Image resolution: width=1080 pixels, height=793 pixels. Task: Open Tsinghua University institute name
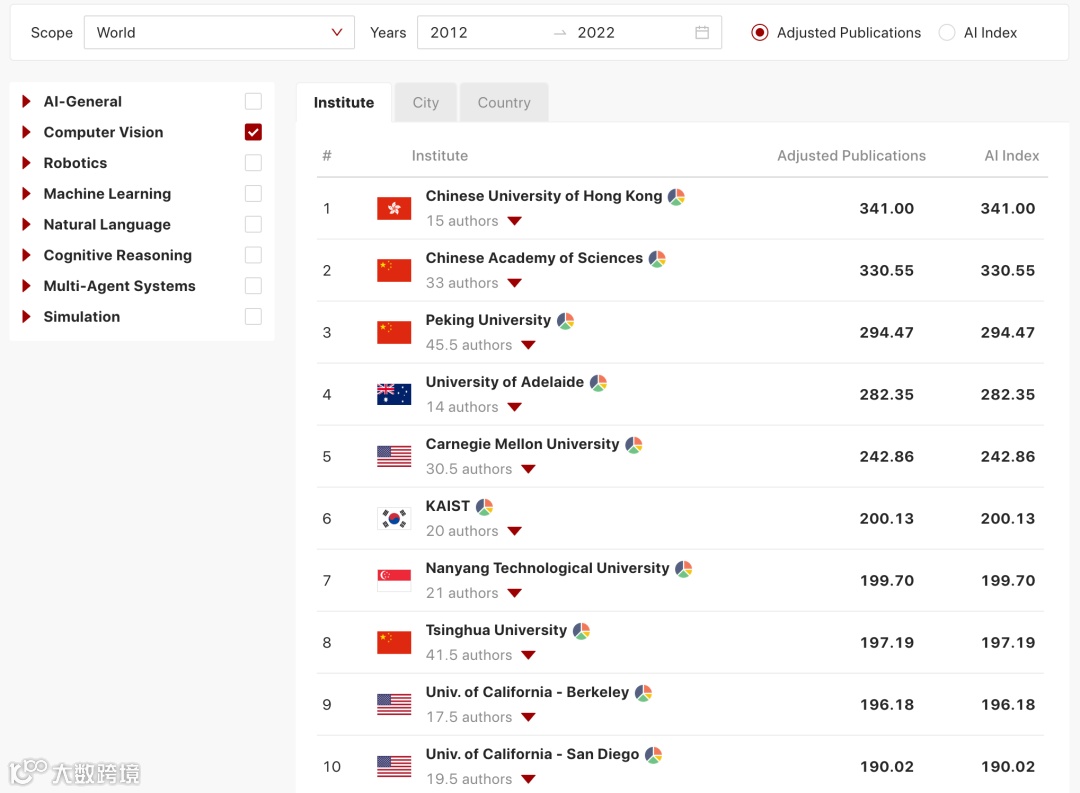[496, 630]
